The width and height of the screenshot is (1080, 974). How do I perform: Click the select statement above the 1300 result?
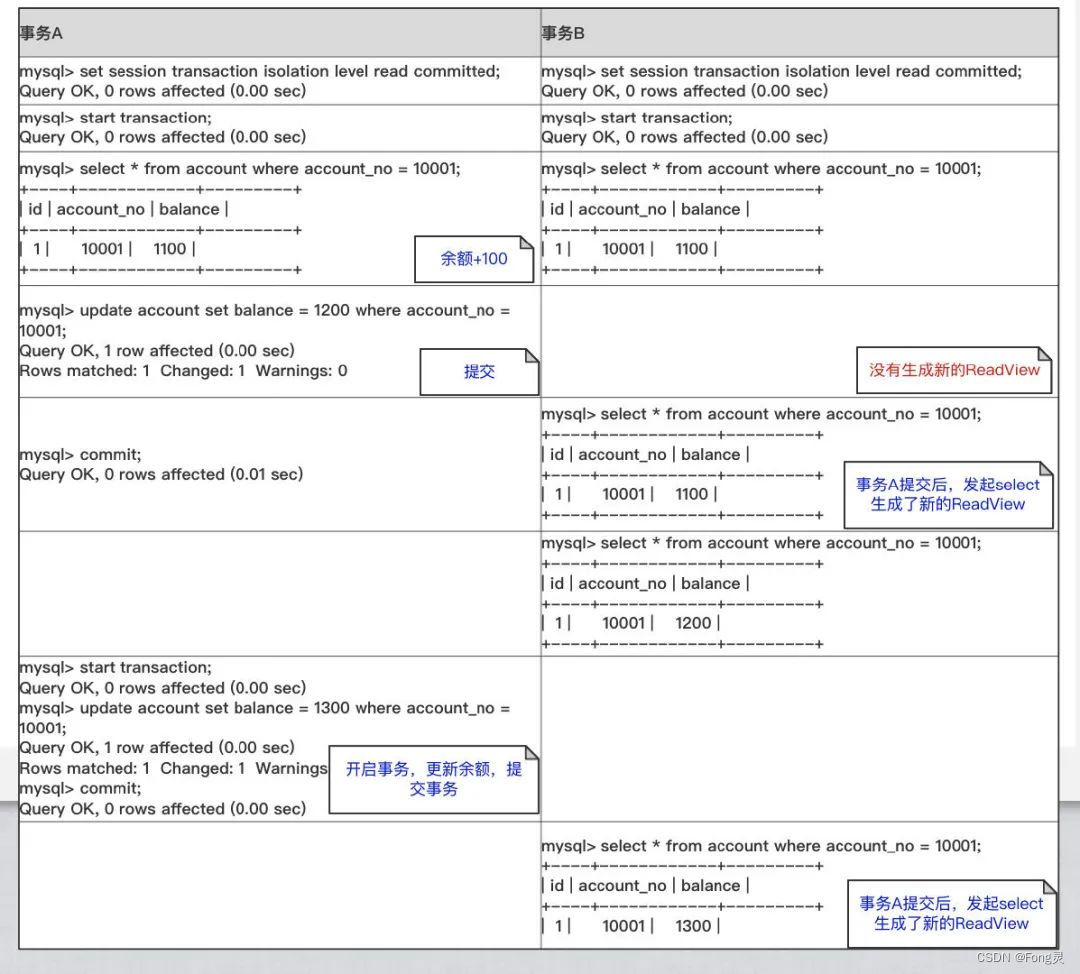(761, 847)
